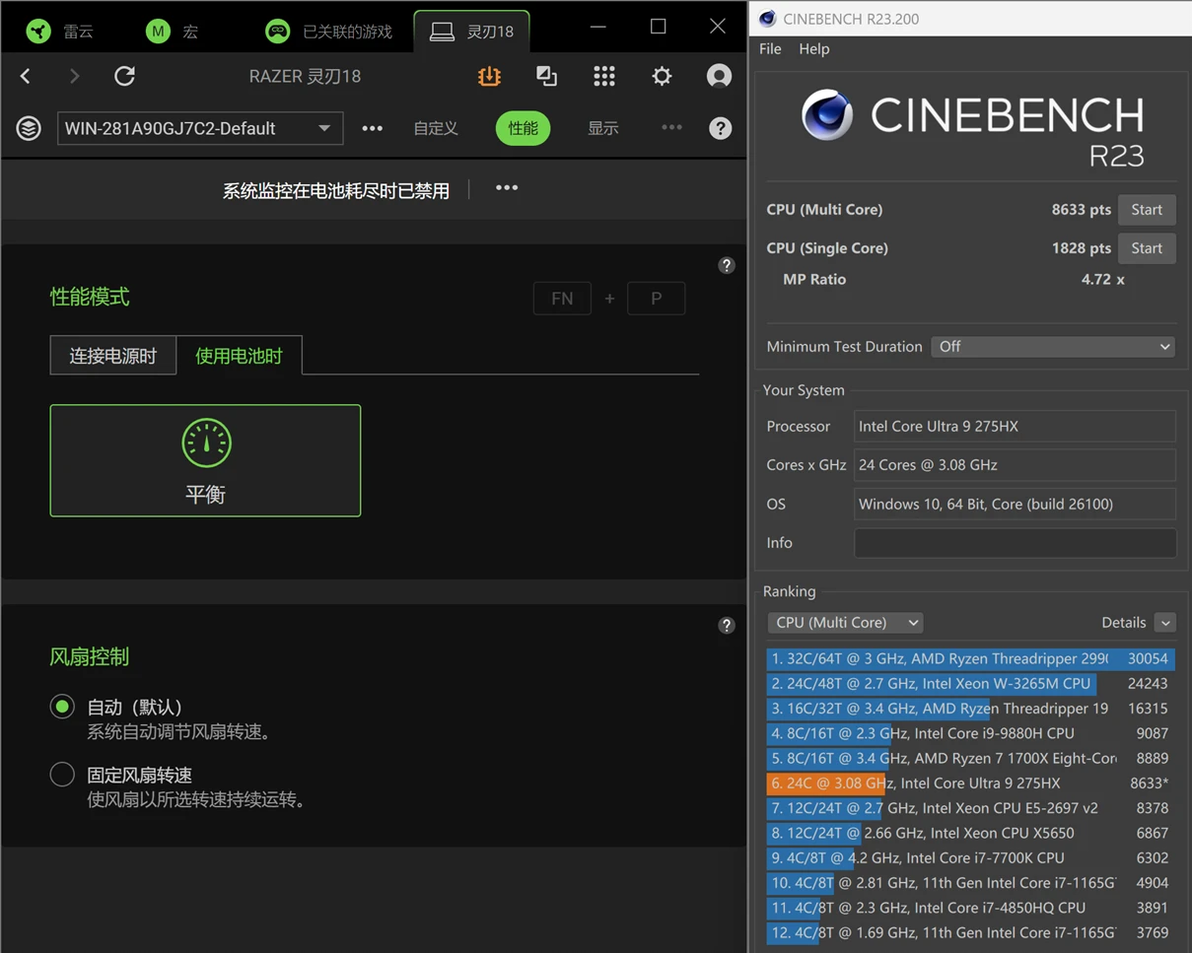Open system monitor three-dot menu
This screenshot has height=953, width=1192.
(507, 188)
